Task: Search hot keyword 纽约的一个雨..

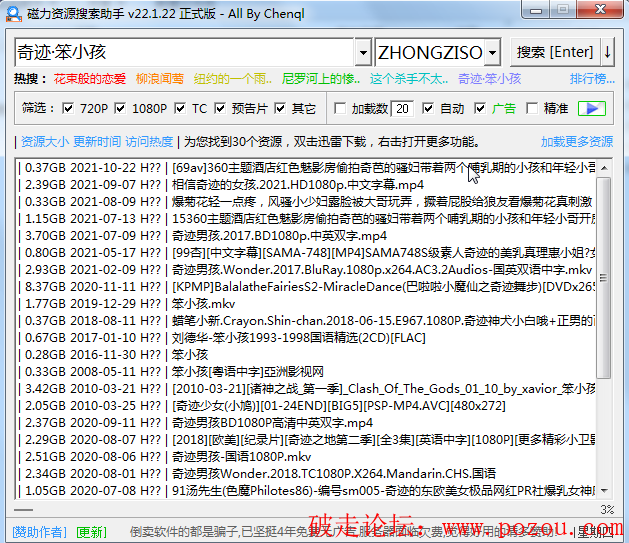Action: tap(232, 79)
